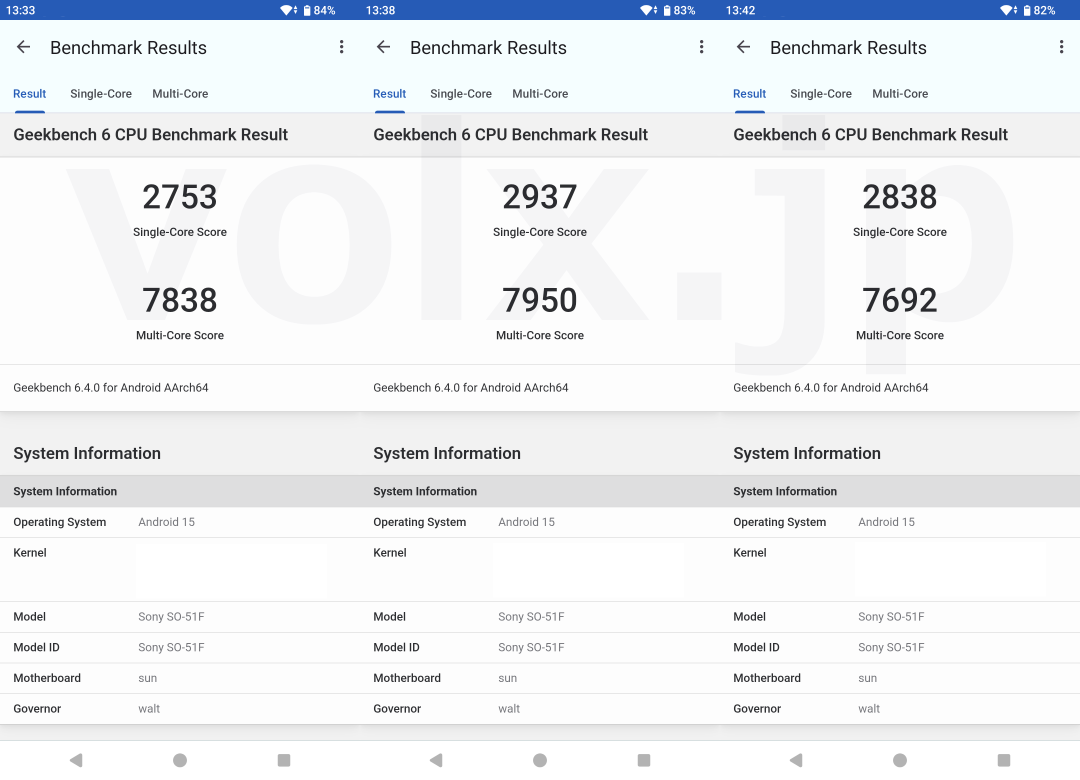Tap the Kernel label on the 13:38 screen
Screen dimensions: 1080x780
(390, 553)
